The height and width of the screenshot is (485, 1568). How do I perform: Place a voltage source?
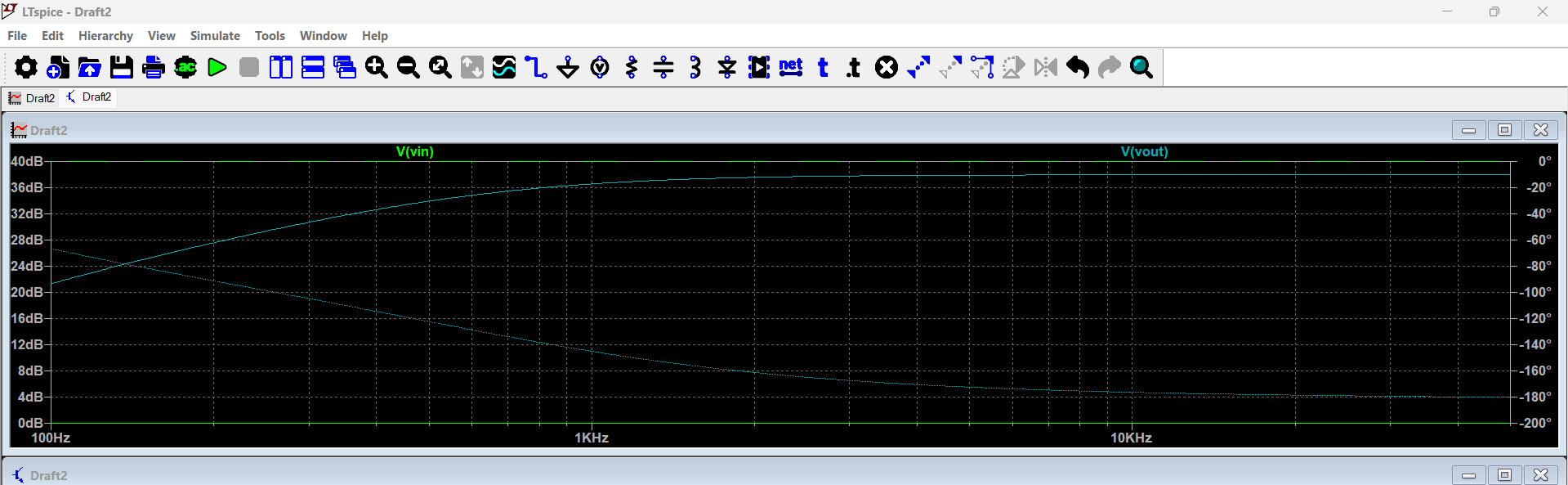[x=600, y=67]
